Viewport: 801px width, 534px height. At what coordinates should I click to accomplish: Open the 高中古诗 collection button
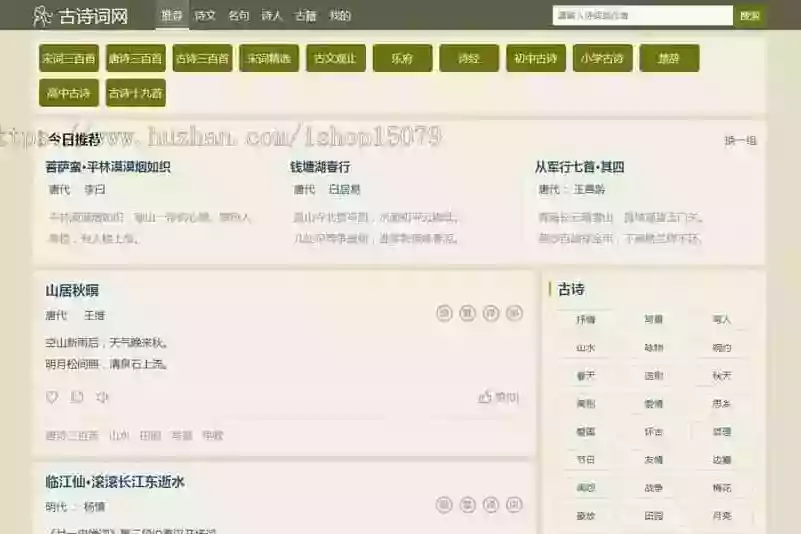pos(68,93)
